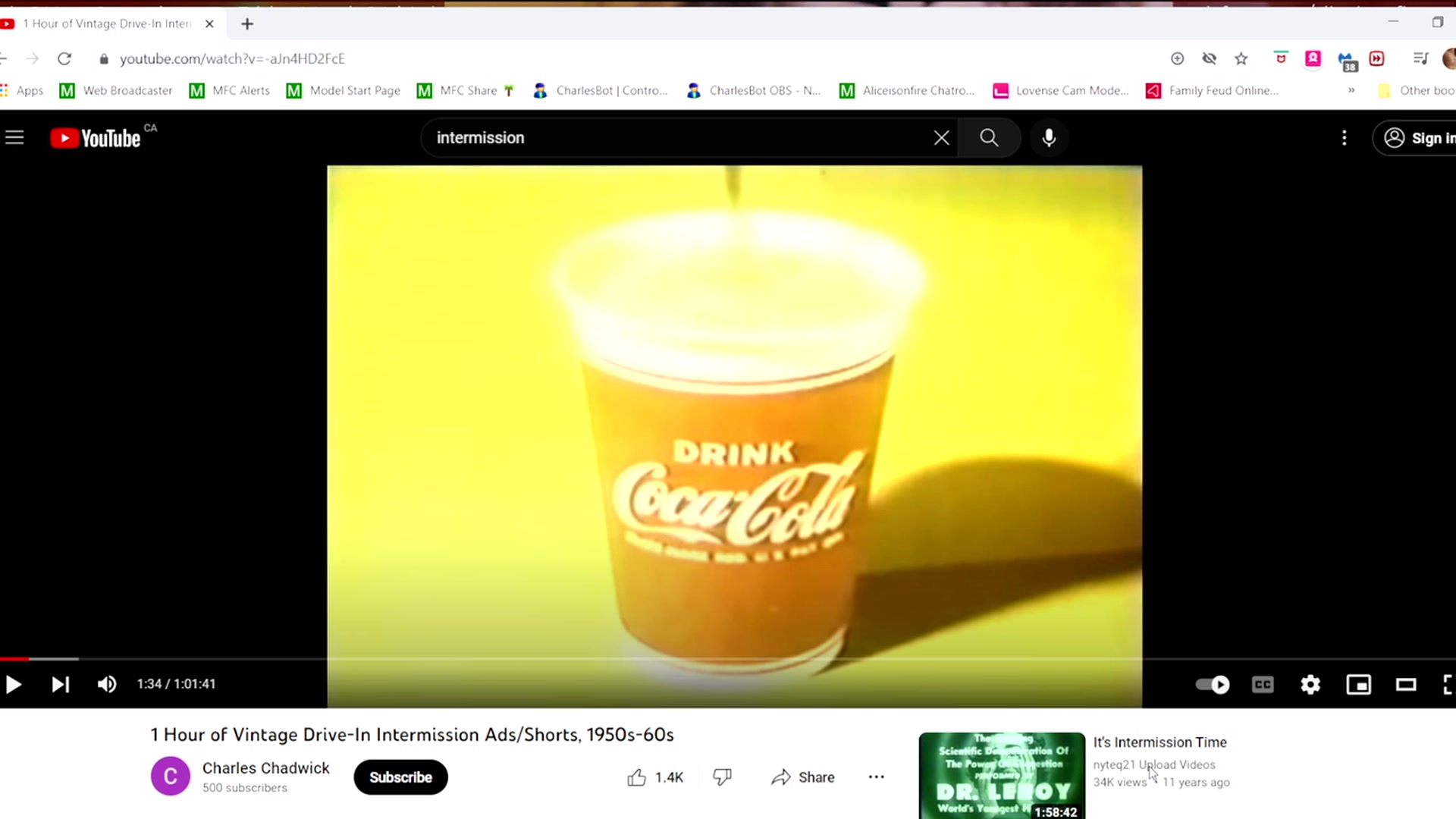The width and height of the screenshot is (1456, 819).
Task: Subscribe to Charles Chadwick
Action: pyautogui.click(x=400, y=777)
